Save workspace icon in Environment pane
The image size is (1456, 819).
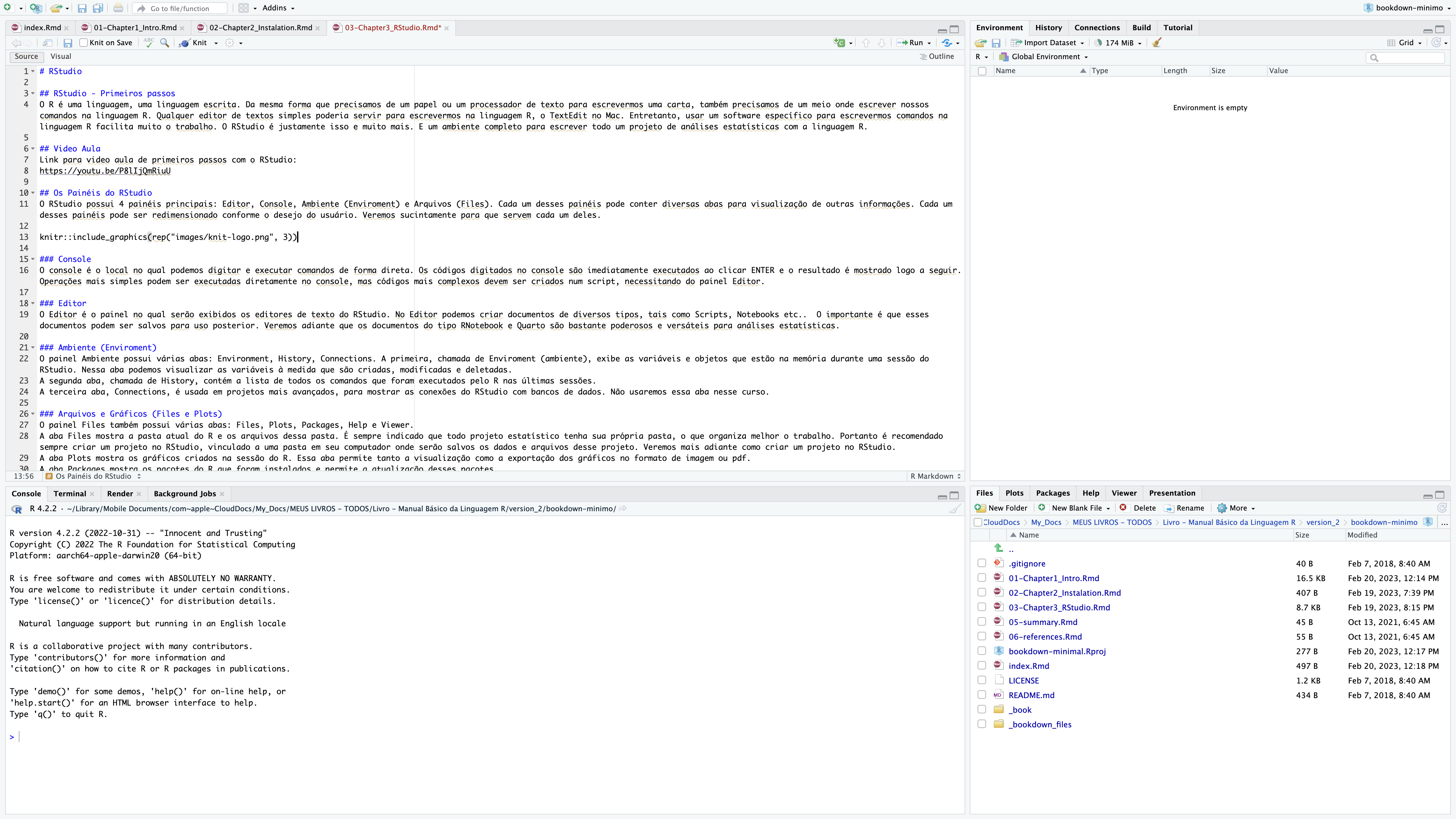pyautogui.click(x=996, y=43)
